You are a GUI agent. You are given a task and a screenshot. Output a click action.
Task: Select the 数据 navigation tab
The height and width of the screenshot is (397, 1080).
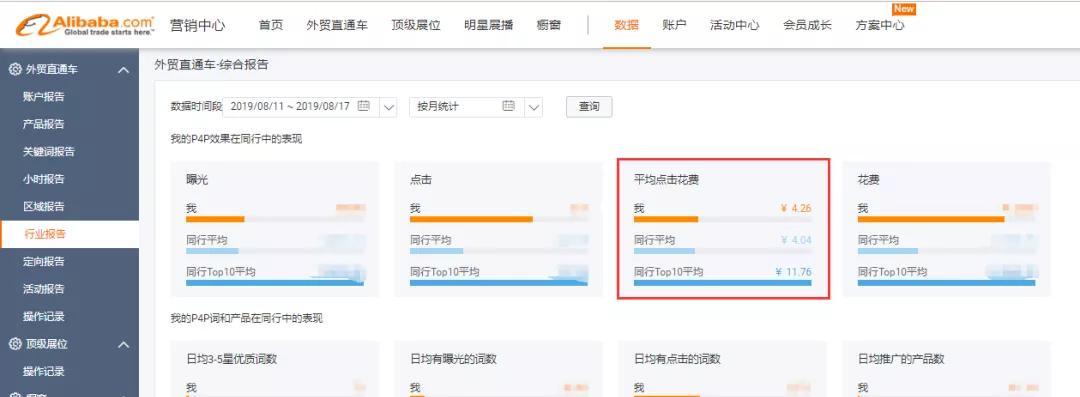pyautogui.click(x=627, y=26)
